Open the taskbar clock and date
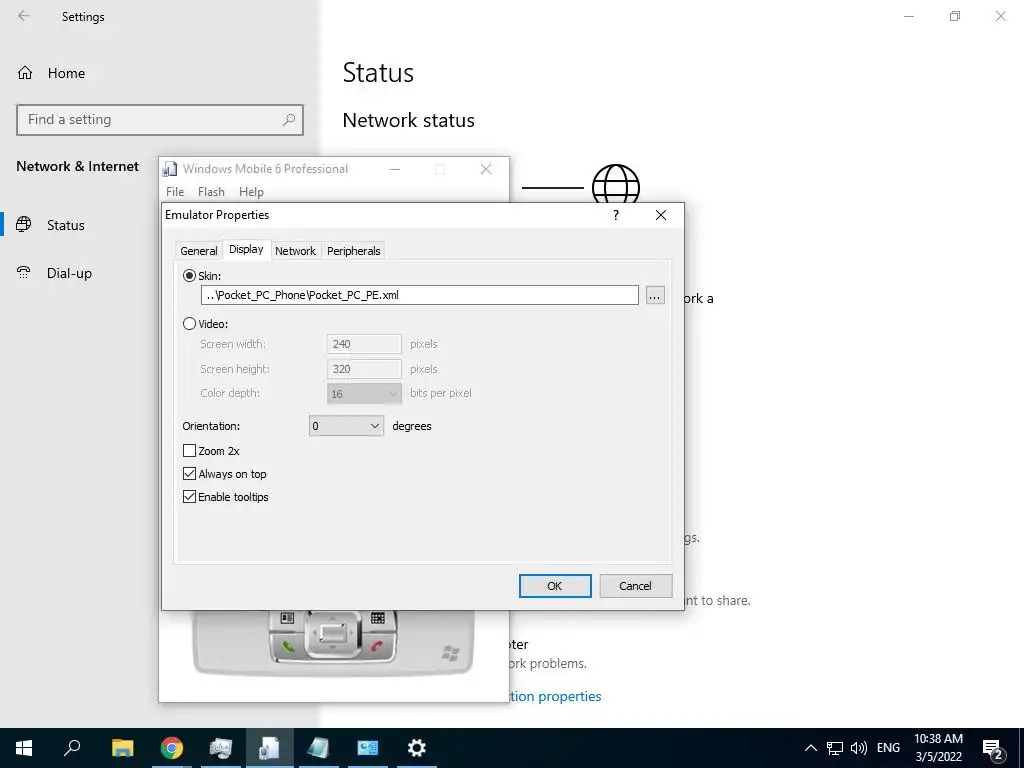 click(x=938, y=748)
